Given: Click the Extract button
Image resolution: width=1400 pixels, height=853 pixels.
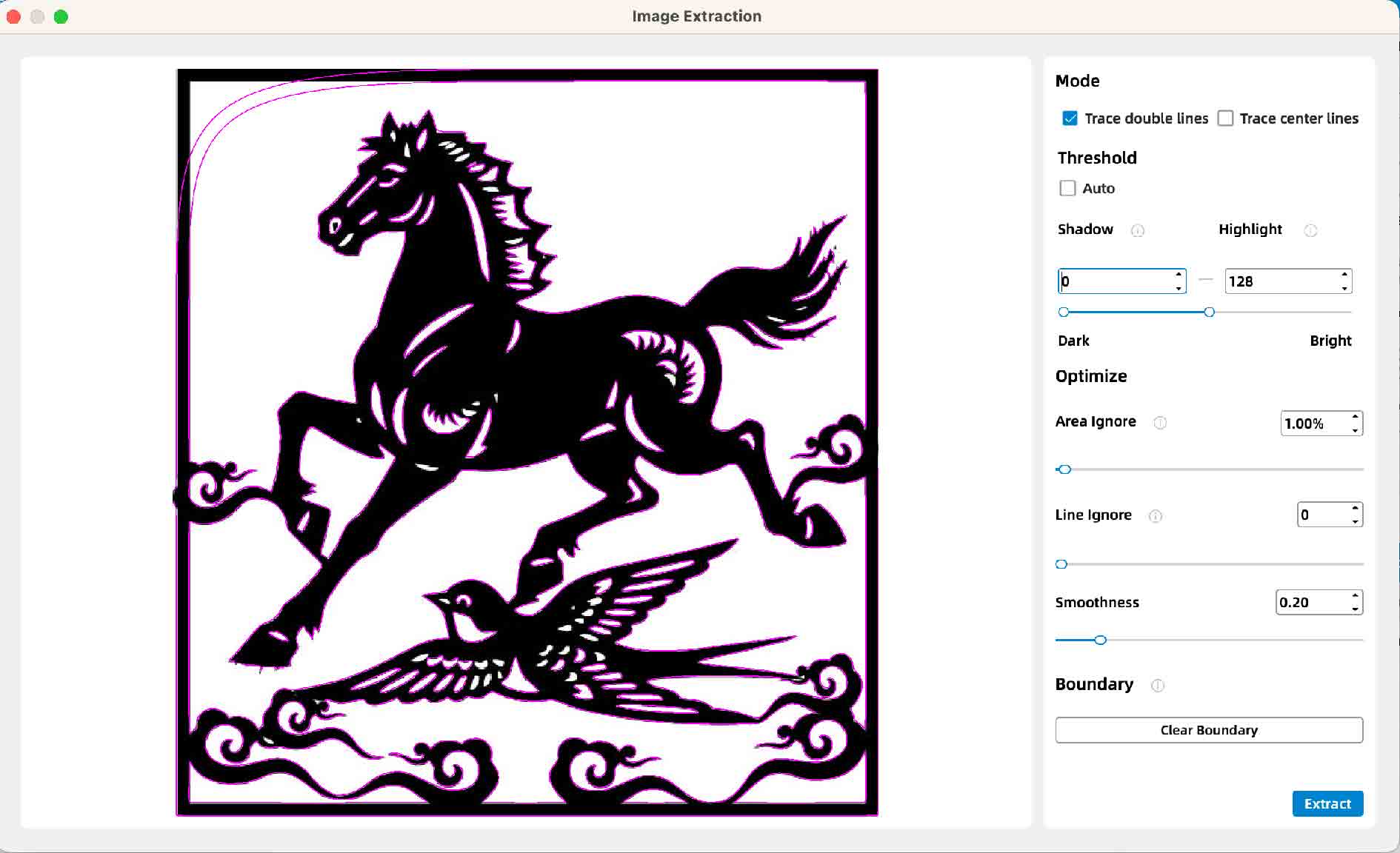Looking at the screenshot, I should pos(1327,803).
